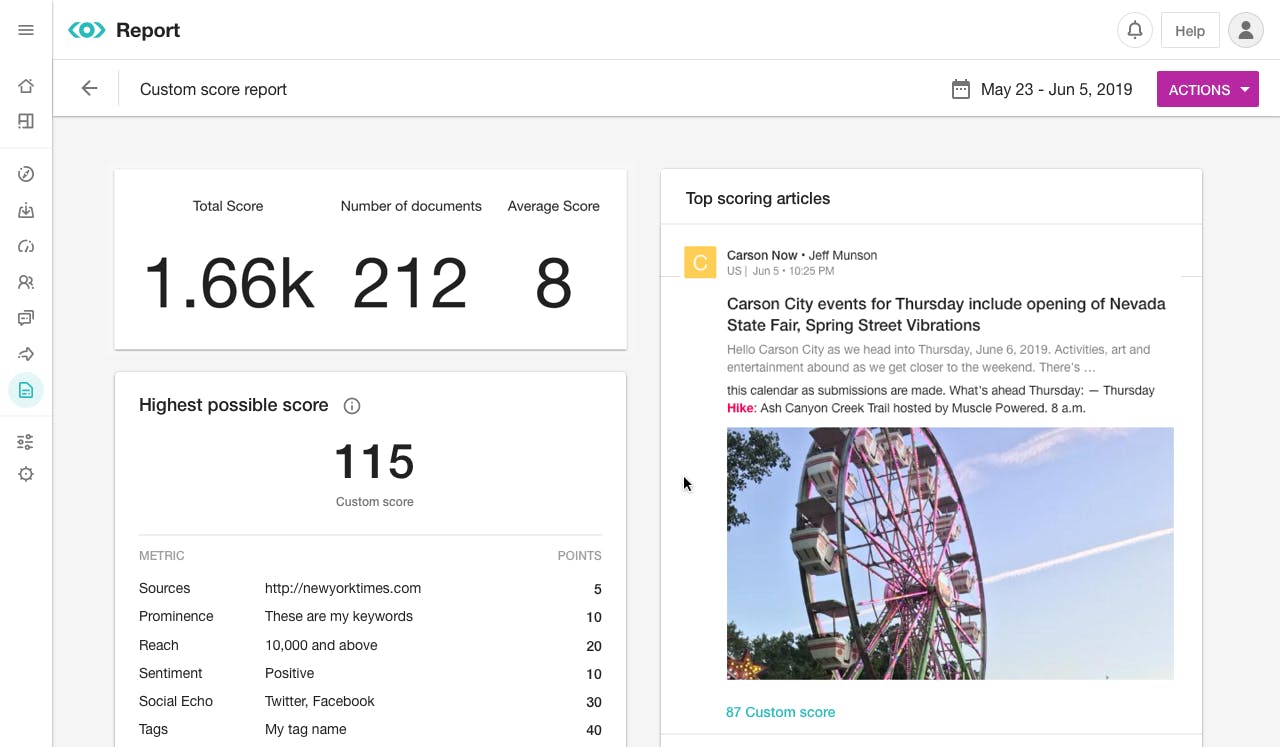Image resolution: width=1280 pixels, height=747 pixels.
Task: Click the Average Score value 8
Action: [553, 283]
